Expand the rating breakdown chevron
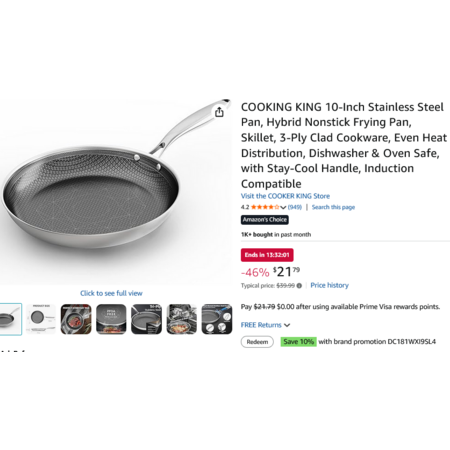The height and width of the screenshot is (450, 450). (x=283, y=207)
